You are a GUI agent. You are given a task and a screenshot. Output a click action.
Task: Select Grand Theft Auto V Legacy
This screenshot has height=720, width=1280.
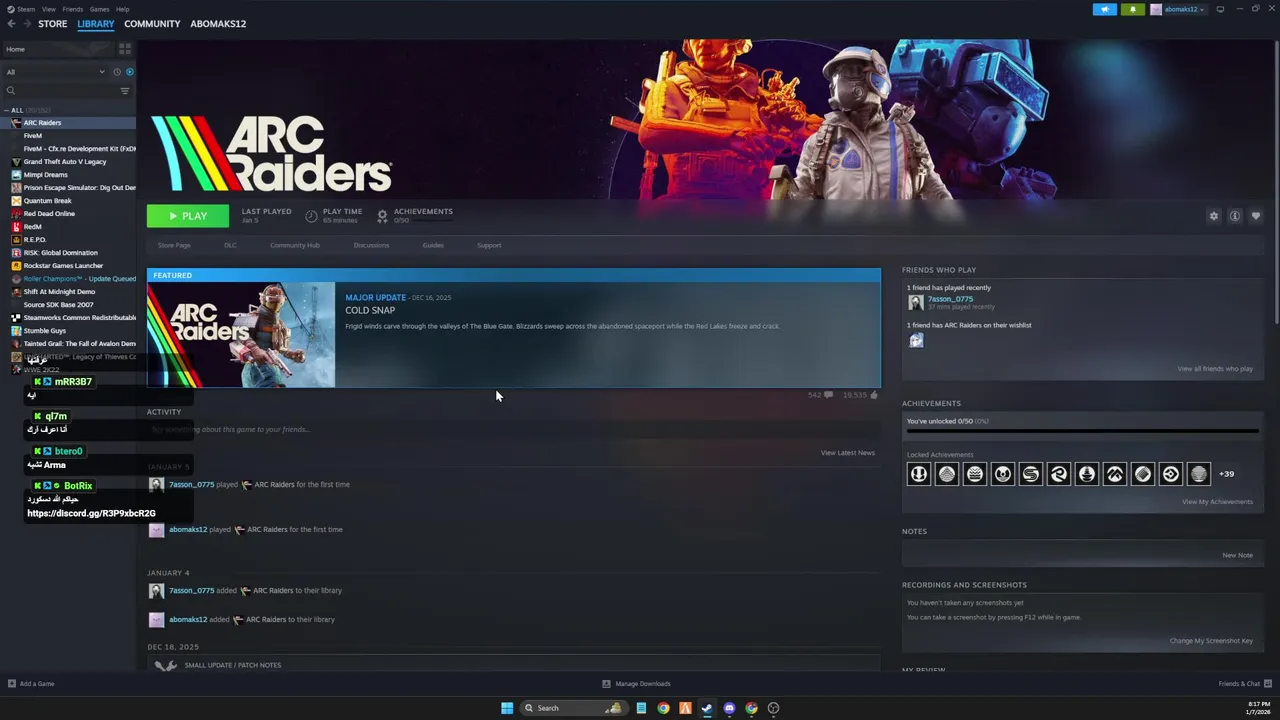point(65,162)
